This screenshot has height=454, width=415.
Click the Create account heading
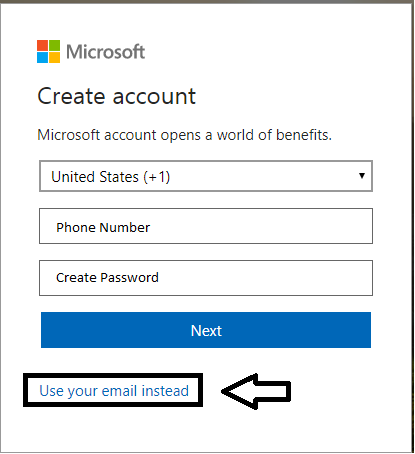pos(116,96)
